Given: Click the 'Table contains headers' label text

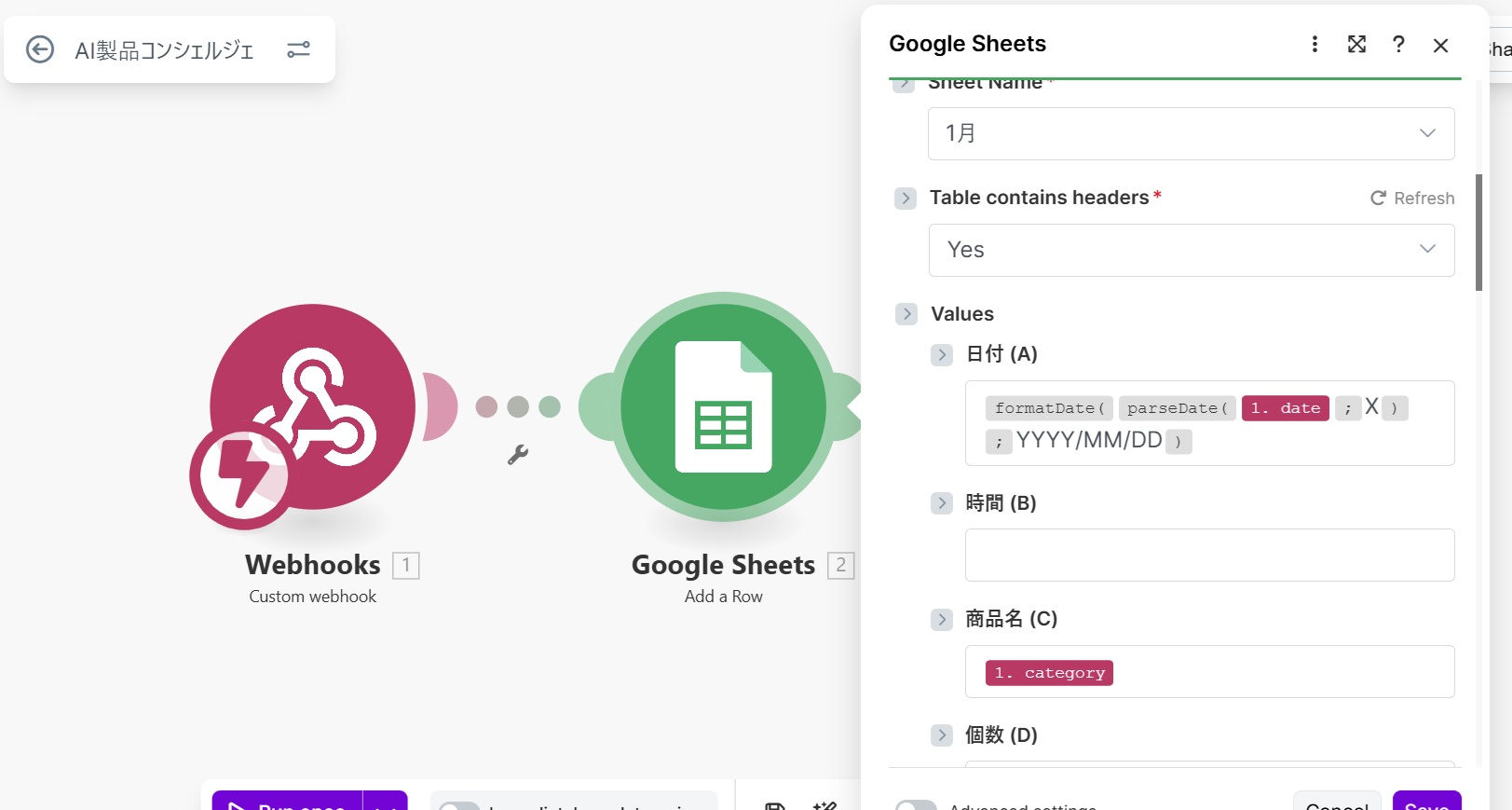Looking at the screenshot, I should (1039, 198).
